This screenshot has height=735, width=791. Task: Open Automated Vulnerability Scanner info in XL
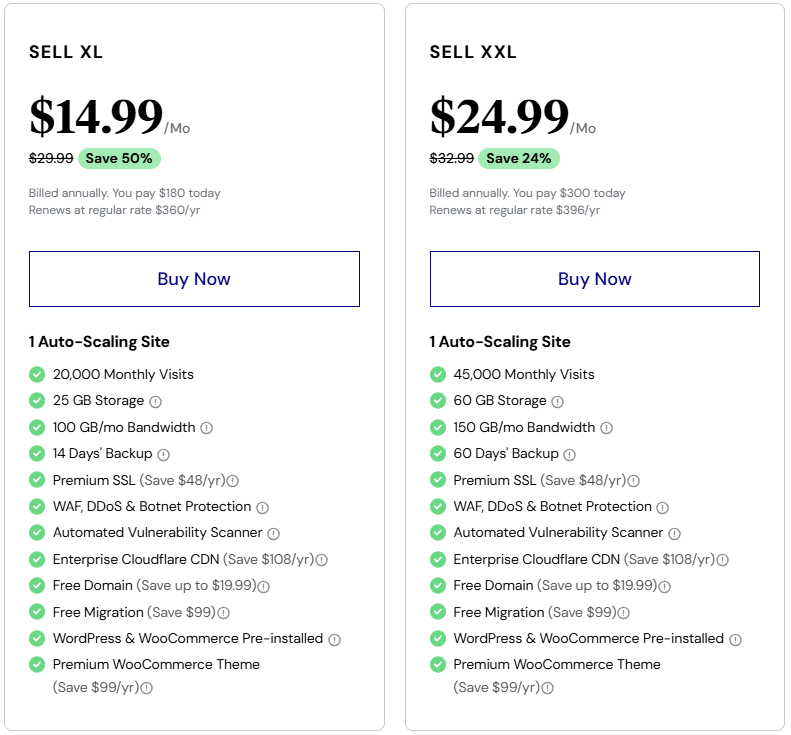tap(273, 534)
